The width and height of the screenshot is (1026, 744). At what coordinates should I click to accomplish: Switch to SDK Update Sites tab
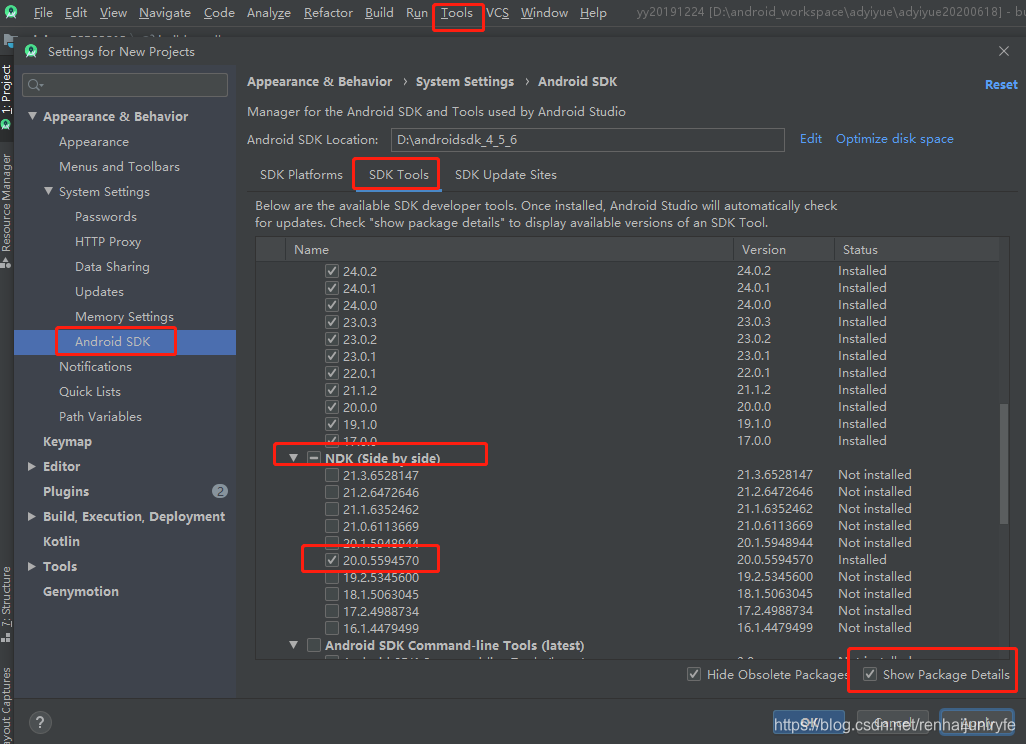506,175
